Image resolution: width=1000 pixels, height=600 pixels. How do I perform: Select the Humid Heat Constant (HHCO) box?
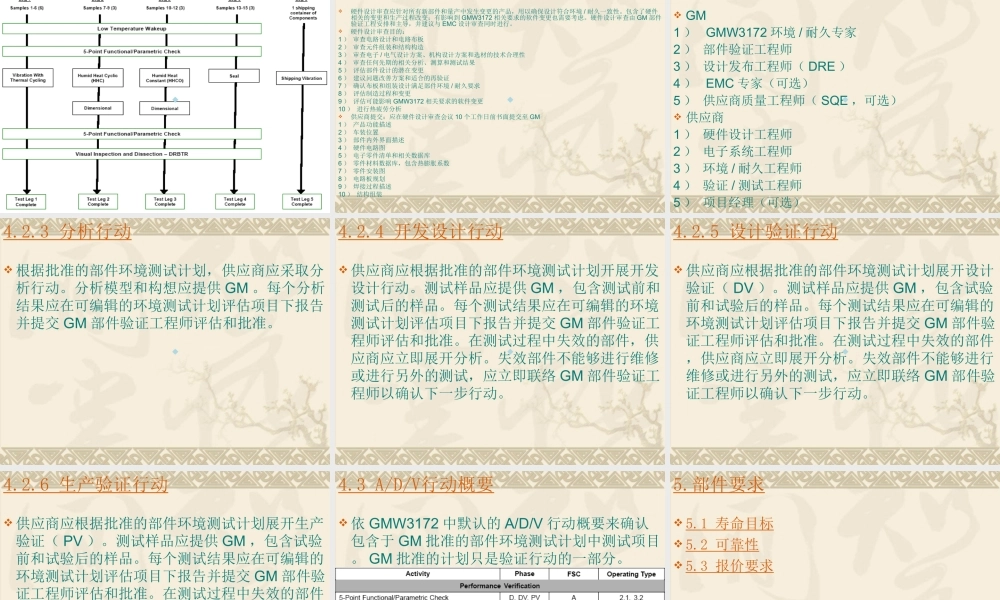click(x=165, y=78)
